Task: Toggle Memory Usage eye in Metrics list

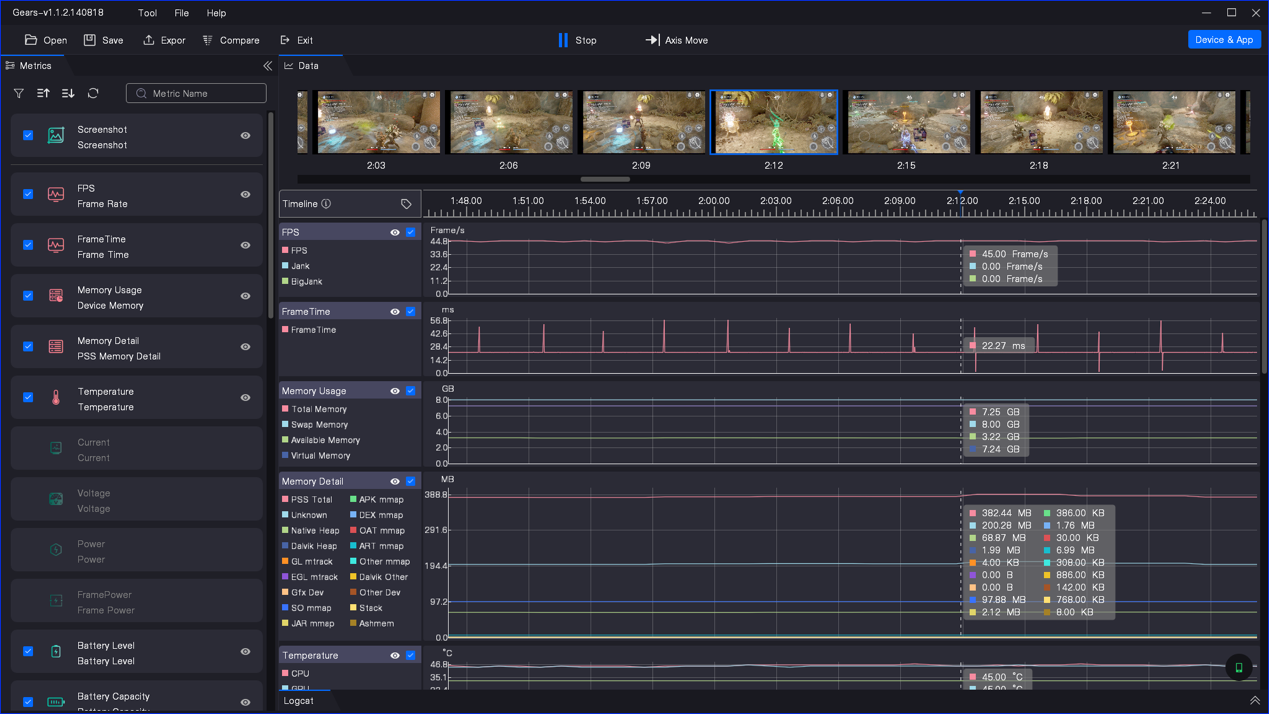Action: pyautogui.click(x=245, y=296)
